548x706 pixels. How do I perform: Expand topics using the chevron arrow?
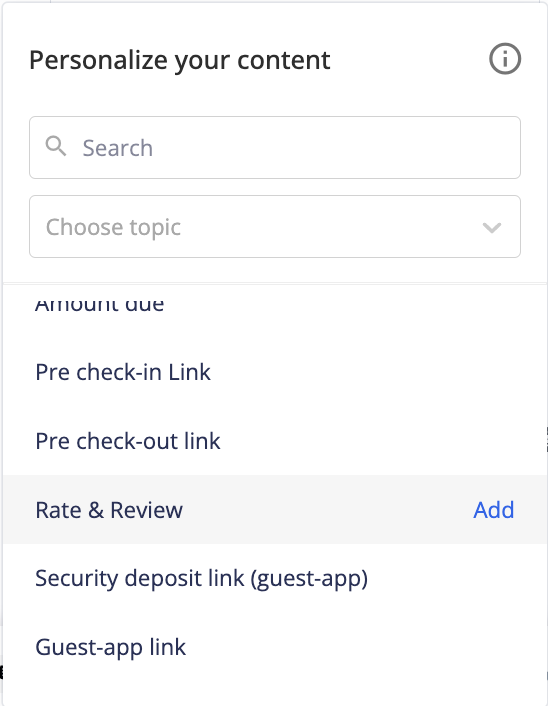pos(492,227)
